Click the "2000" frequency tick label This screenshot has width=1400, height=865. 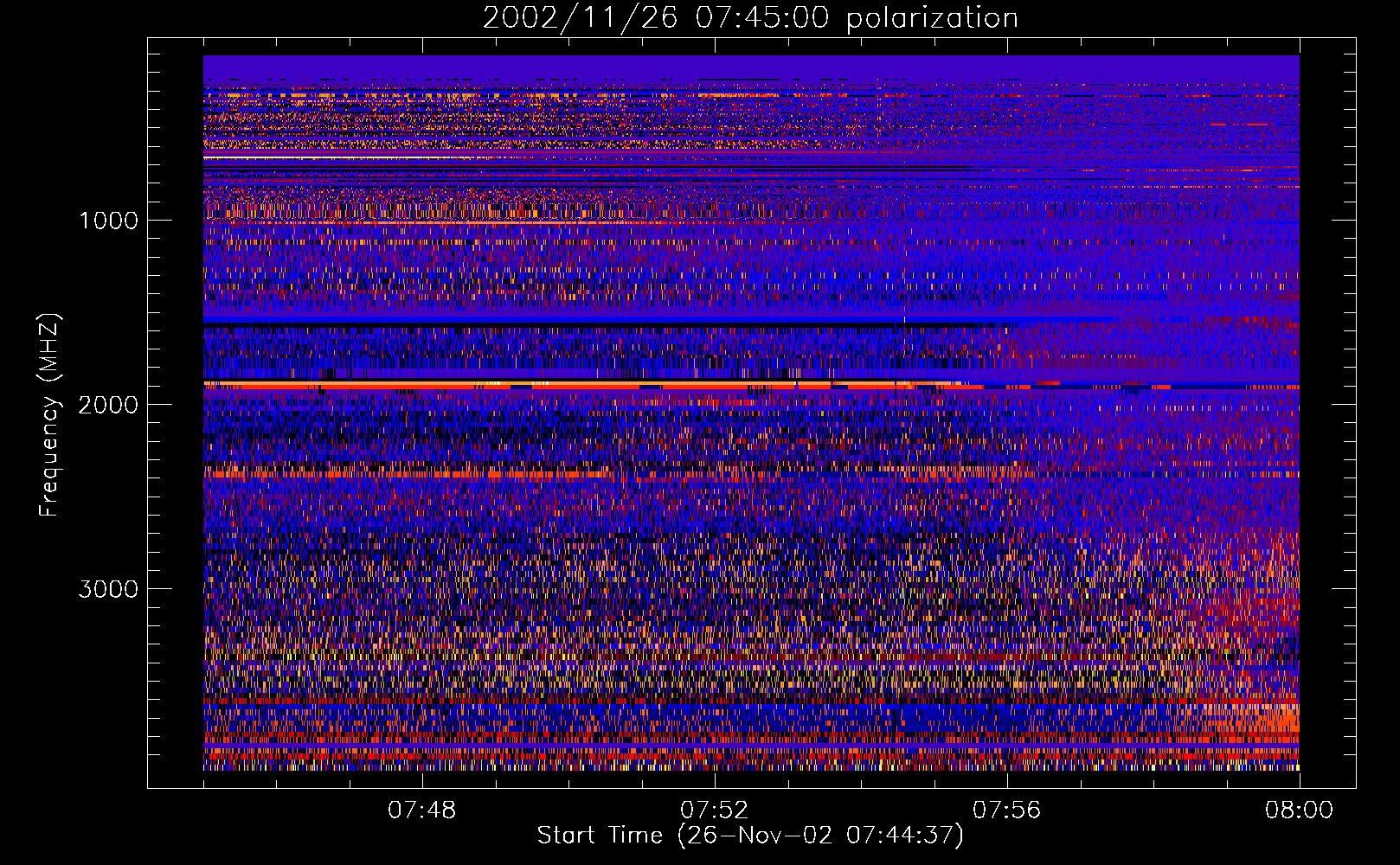tap(108, 405)
